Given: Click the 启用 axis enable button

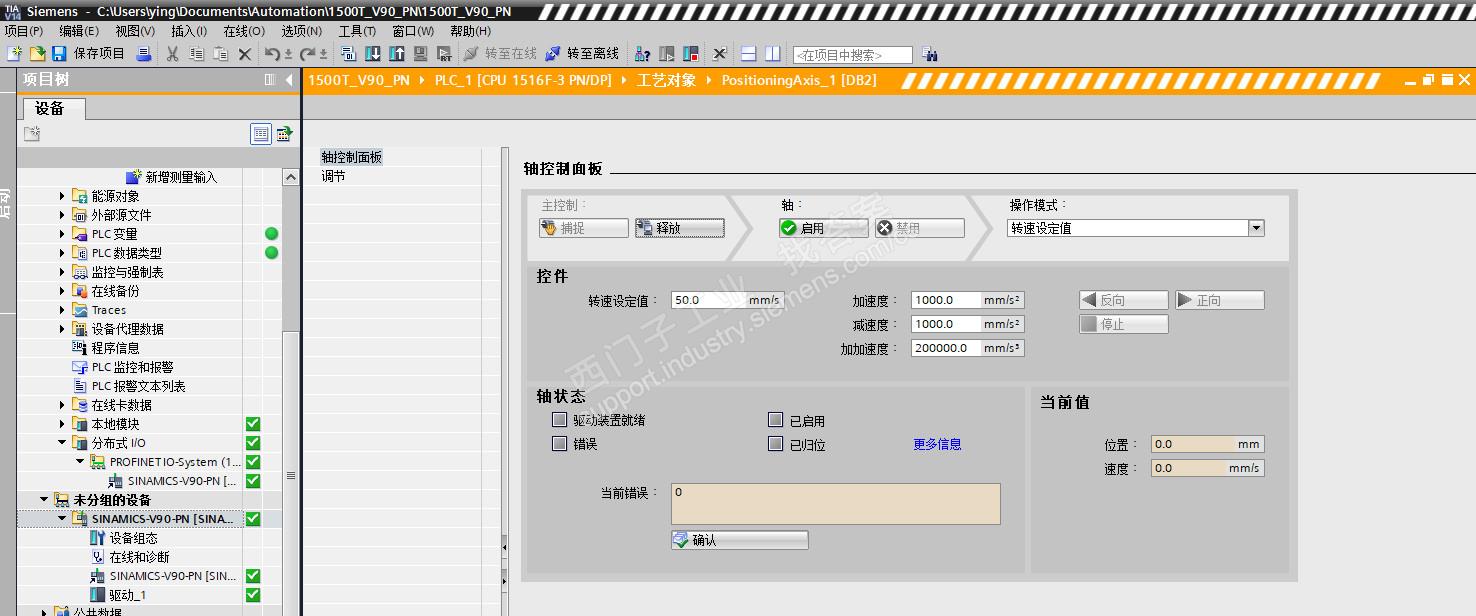Looking at the screenshot, I should pyautogui.click(x=823, y=228).
